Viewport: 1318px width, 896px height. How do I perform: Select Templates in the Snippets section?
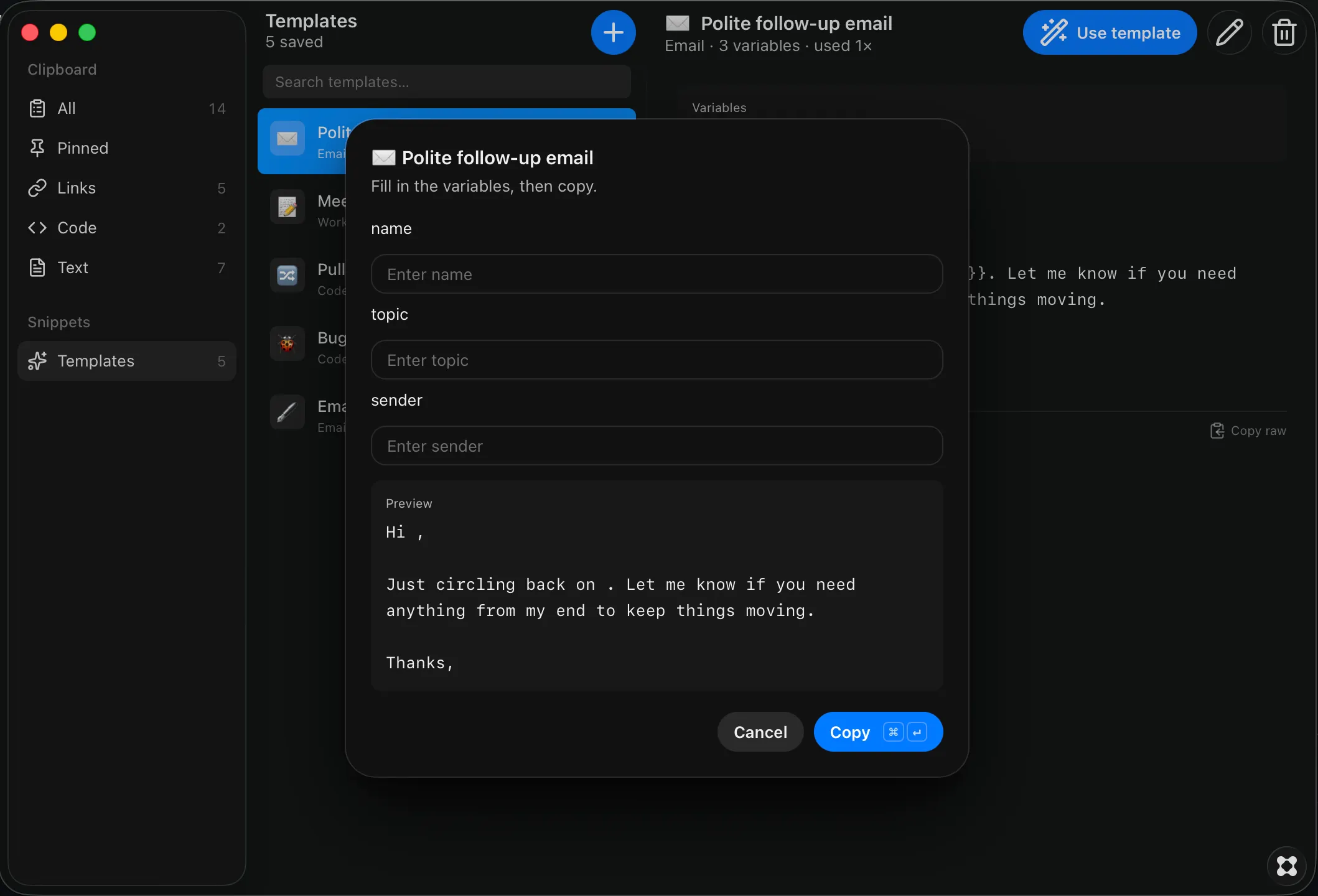click(x=127, y=361)
